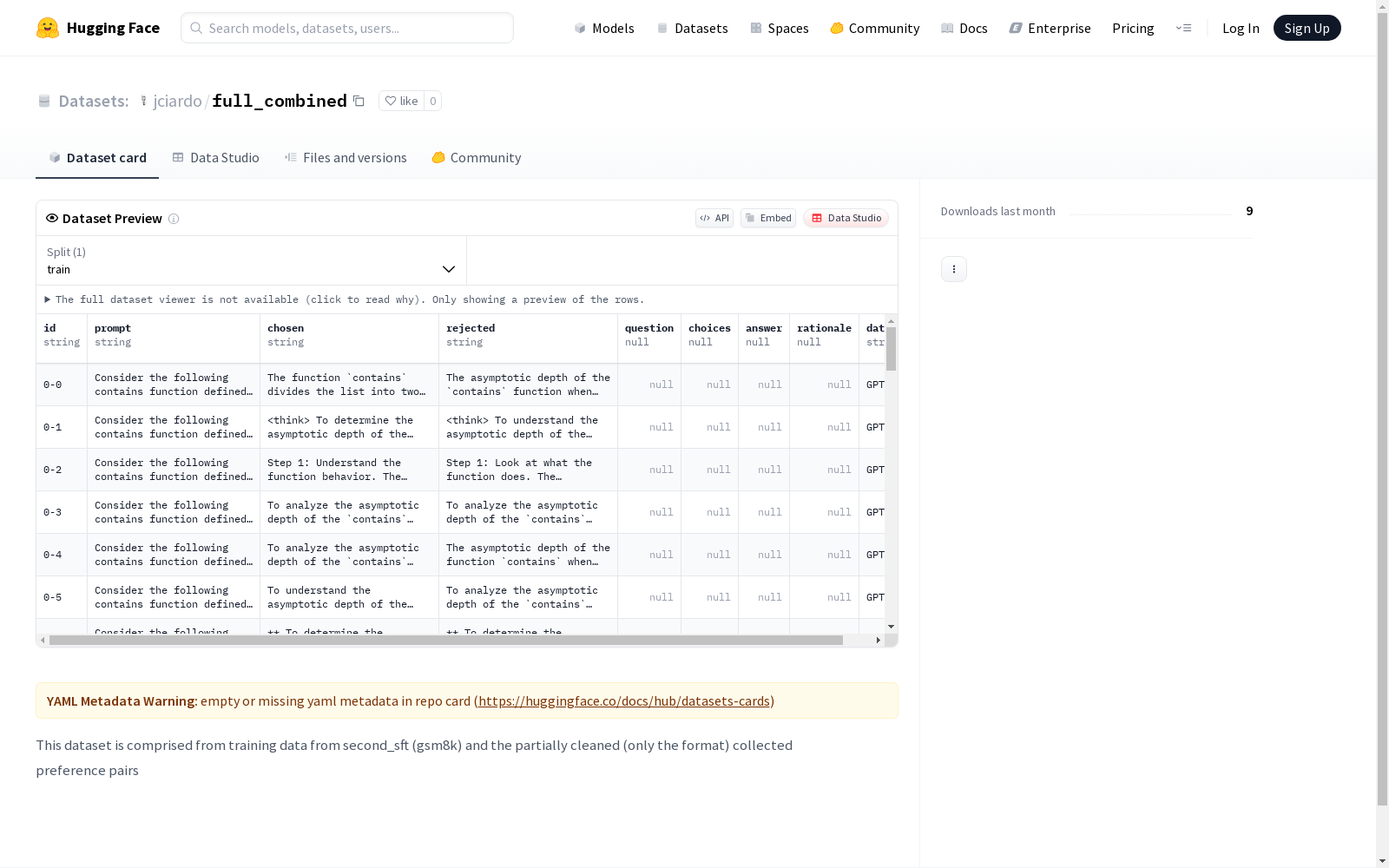Click chosen cell 'The function `contains` divides'
This screenshot has width=1389, height=868.
tap(350, 385)
